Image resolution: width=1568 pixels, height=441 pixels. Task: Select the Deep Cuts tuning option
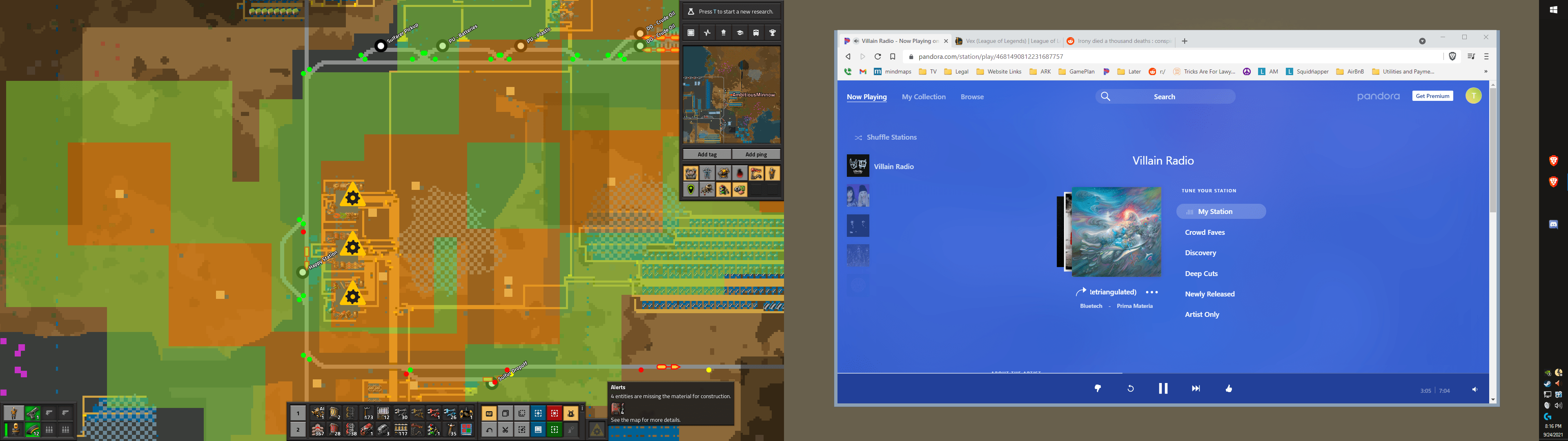coord(1201,273)
